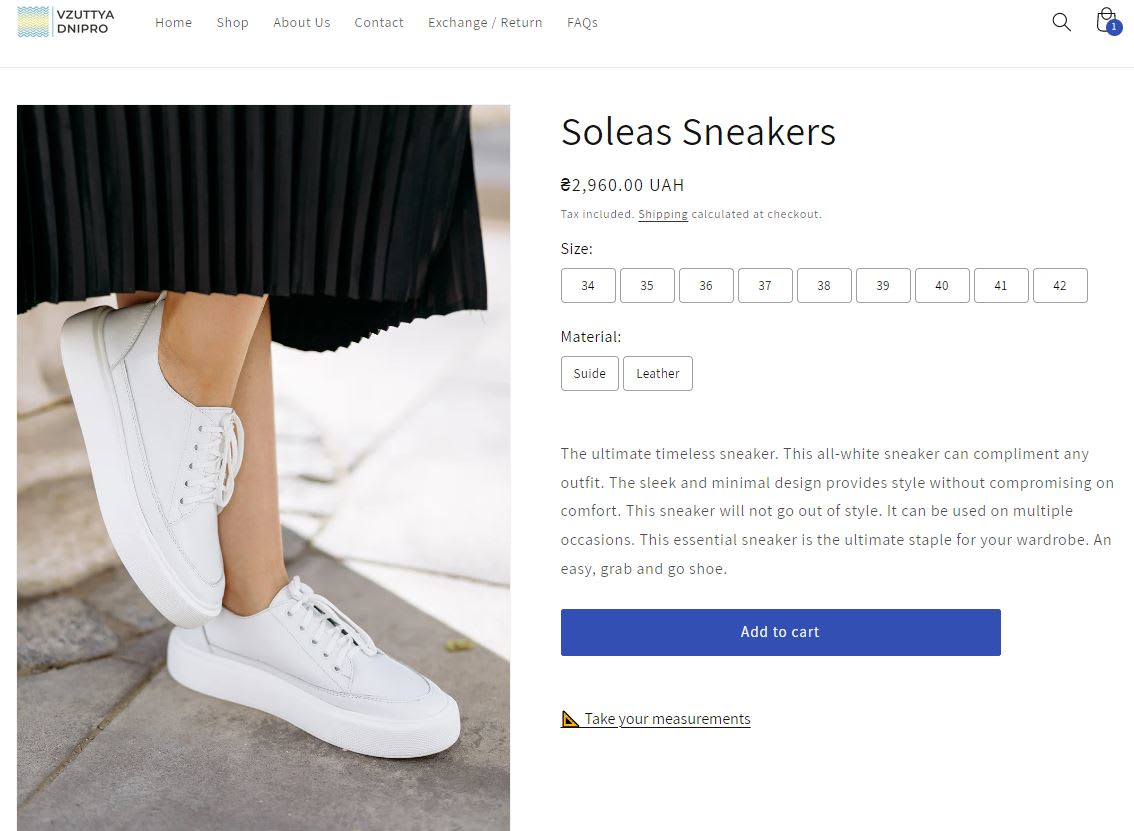Image resolution: width=1134 pixels, height=831 pixels.
Task: Open the FAQs page
Action: [x=582, y=22]
